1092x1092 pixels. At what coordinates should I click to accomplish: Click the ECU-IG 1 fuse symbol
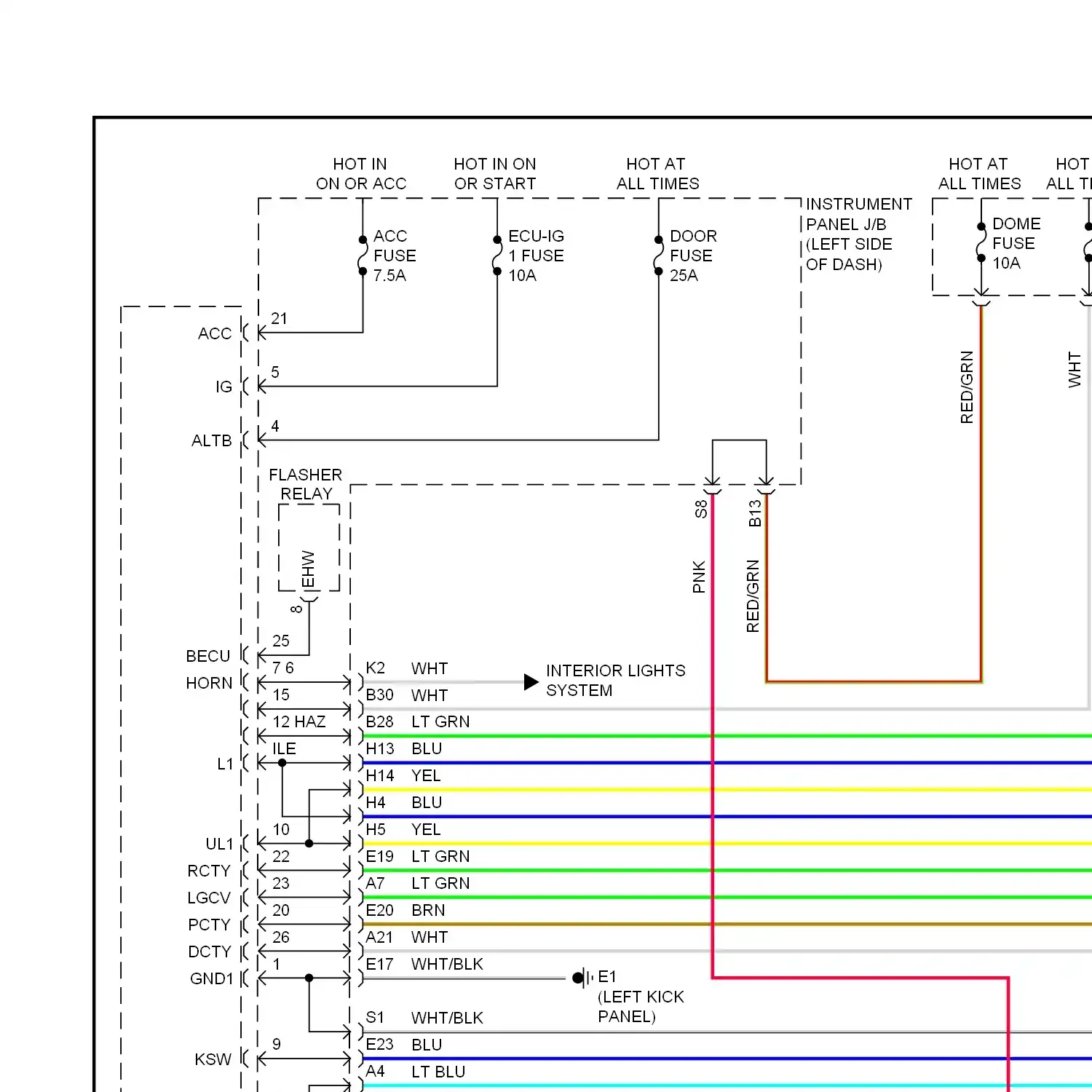coord(497,256)
